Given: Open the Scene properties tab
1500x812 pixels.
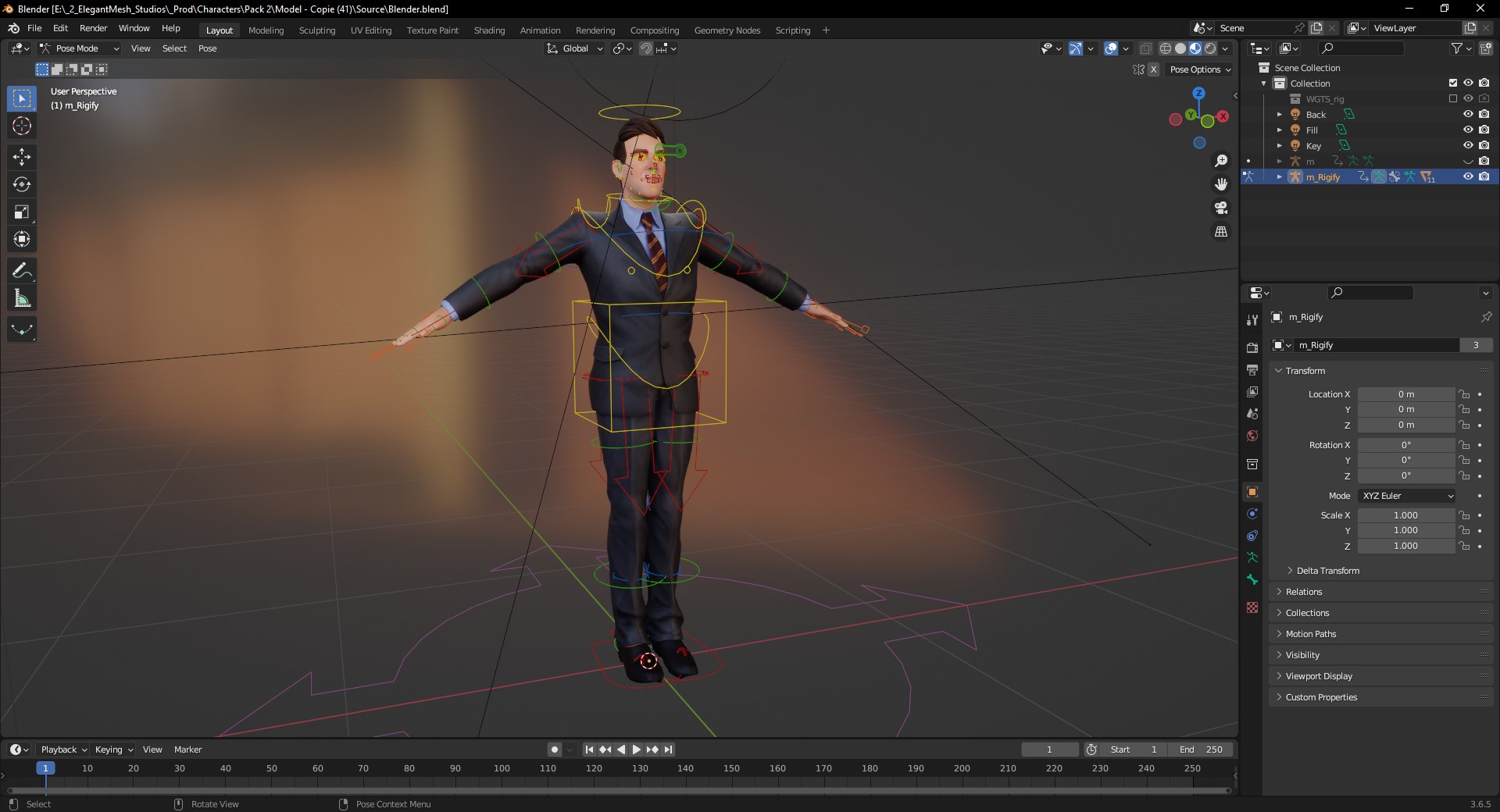Looking at the screenshot, I should [1252, 413].
